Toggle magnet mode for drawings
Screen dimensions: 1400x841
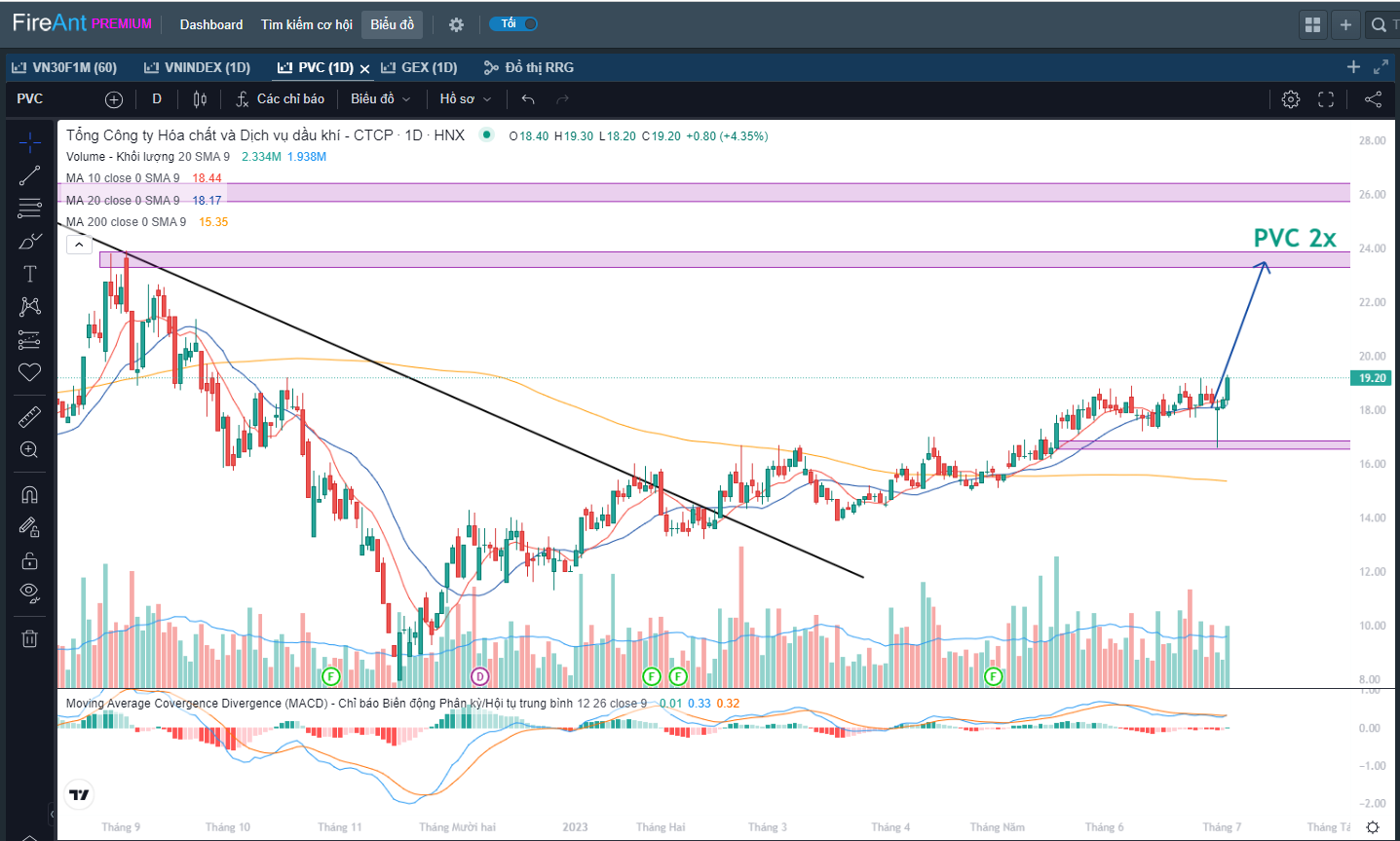point(30,495)
